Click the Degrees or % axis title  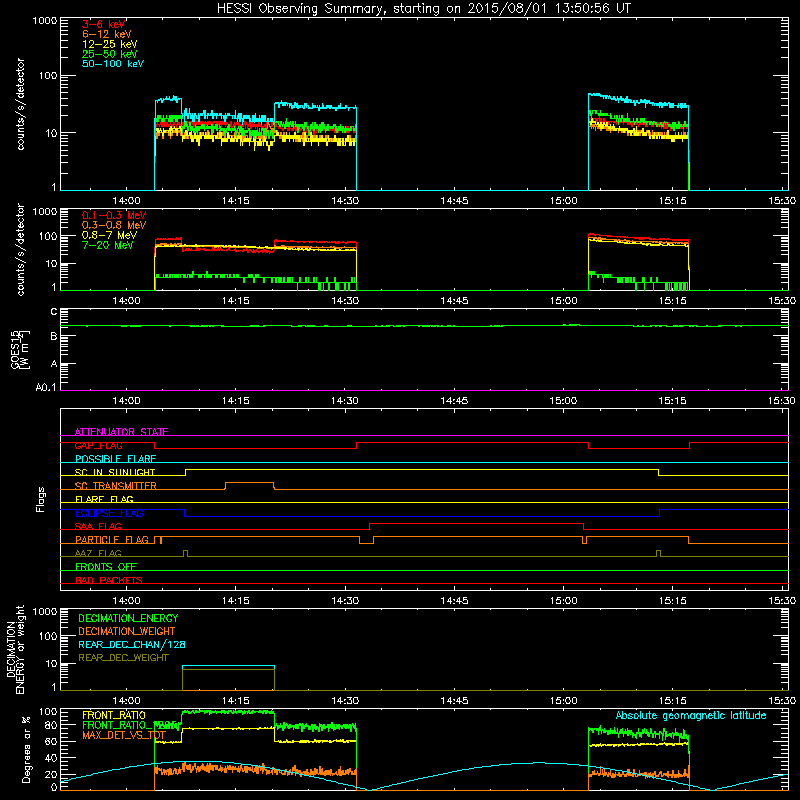pyautogui.click(x=26, y=750)
